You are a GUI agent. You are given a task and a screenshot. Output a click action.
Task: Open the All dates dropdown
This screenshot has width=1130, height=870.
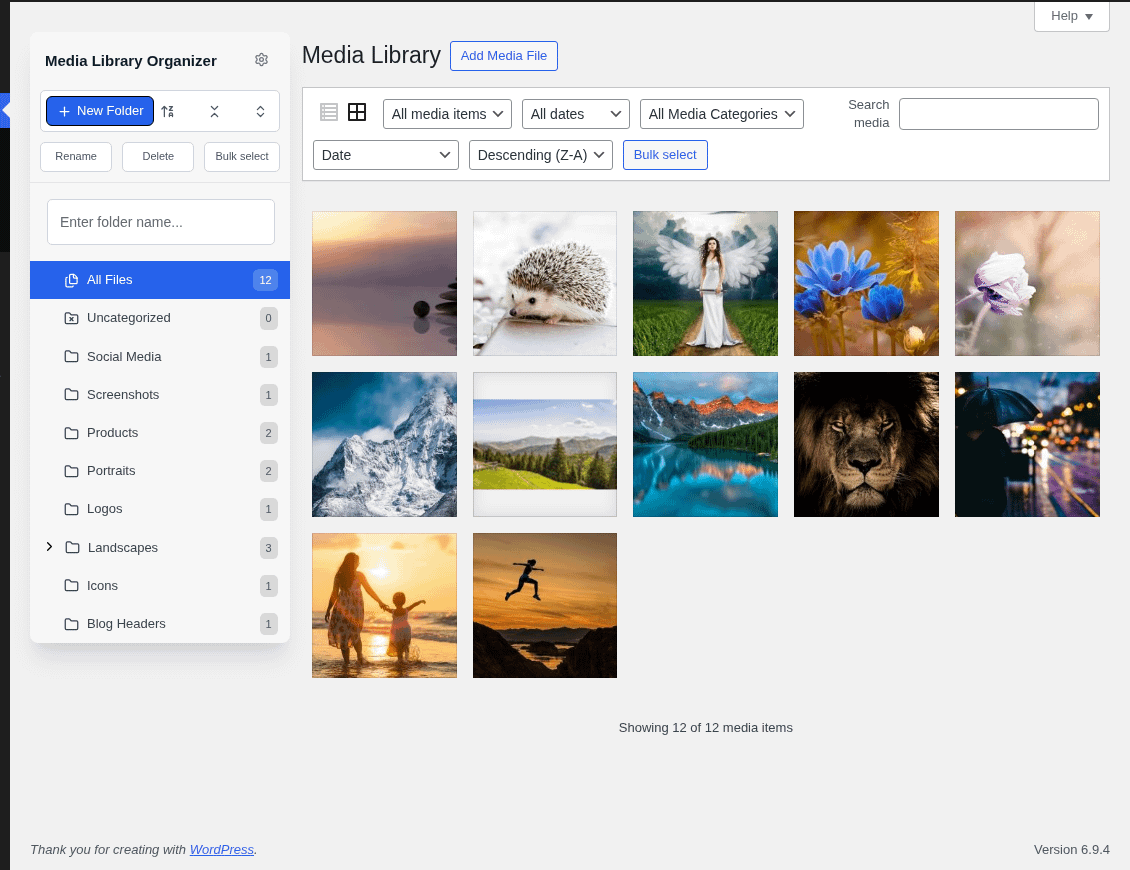(576, 114)
